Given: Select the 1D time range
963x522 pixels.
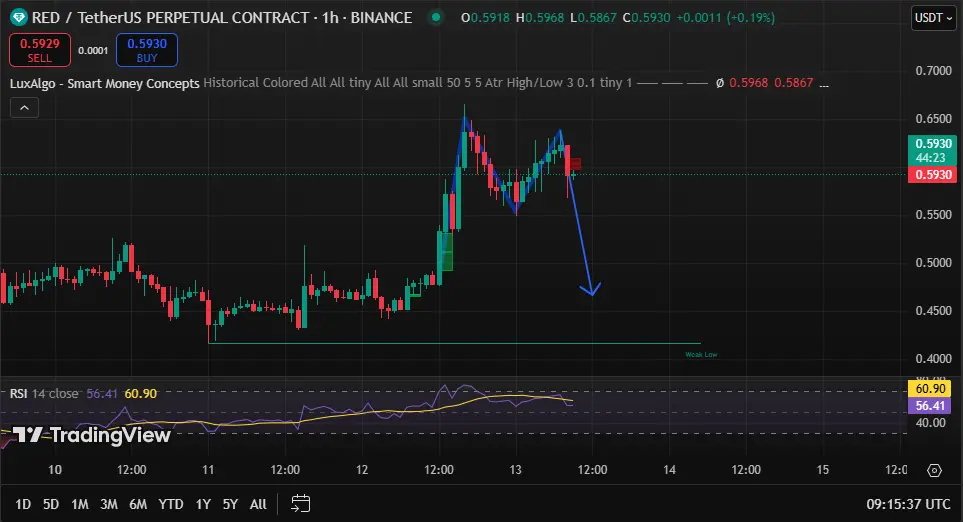Looking at the screenshot, I should click(x=23, y=504).
